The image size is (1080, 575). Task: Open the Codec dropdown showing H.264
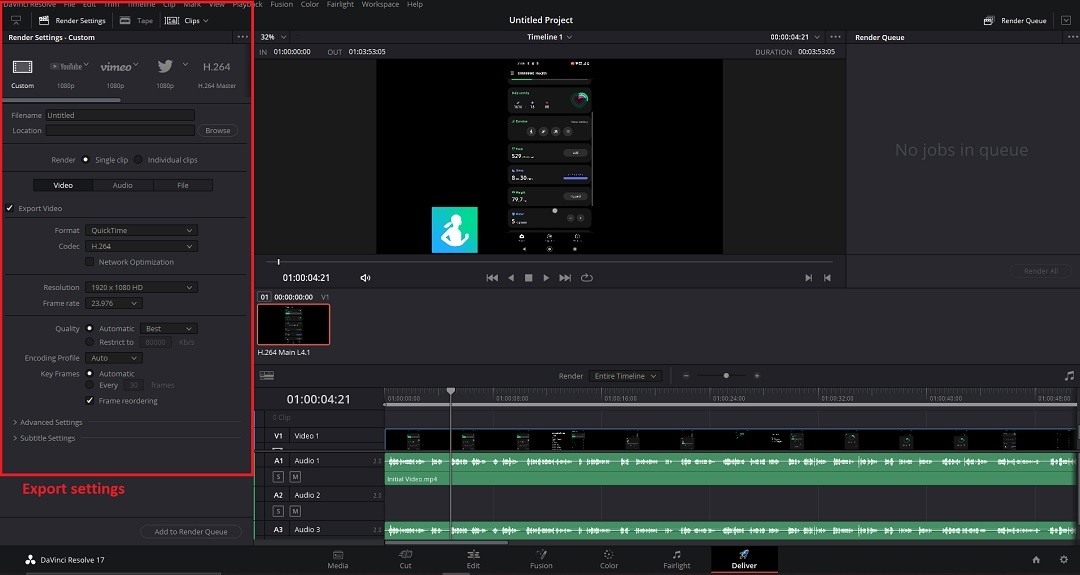(141, 246)
